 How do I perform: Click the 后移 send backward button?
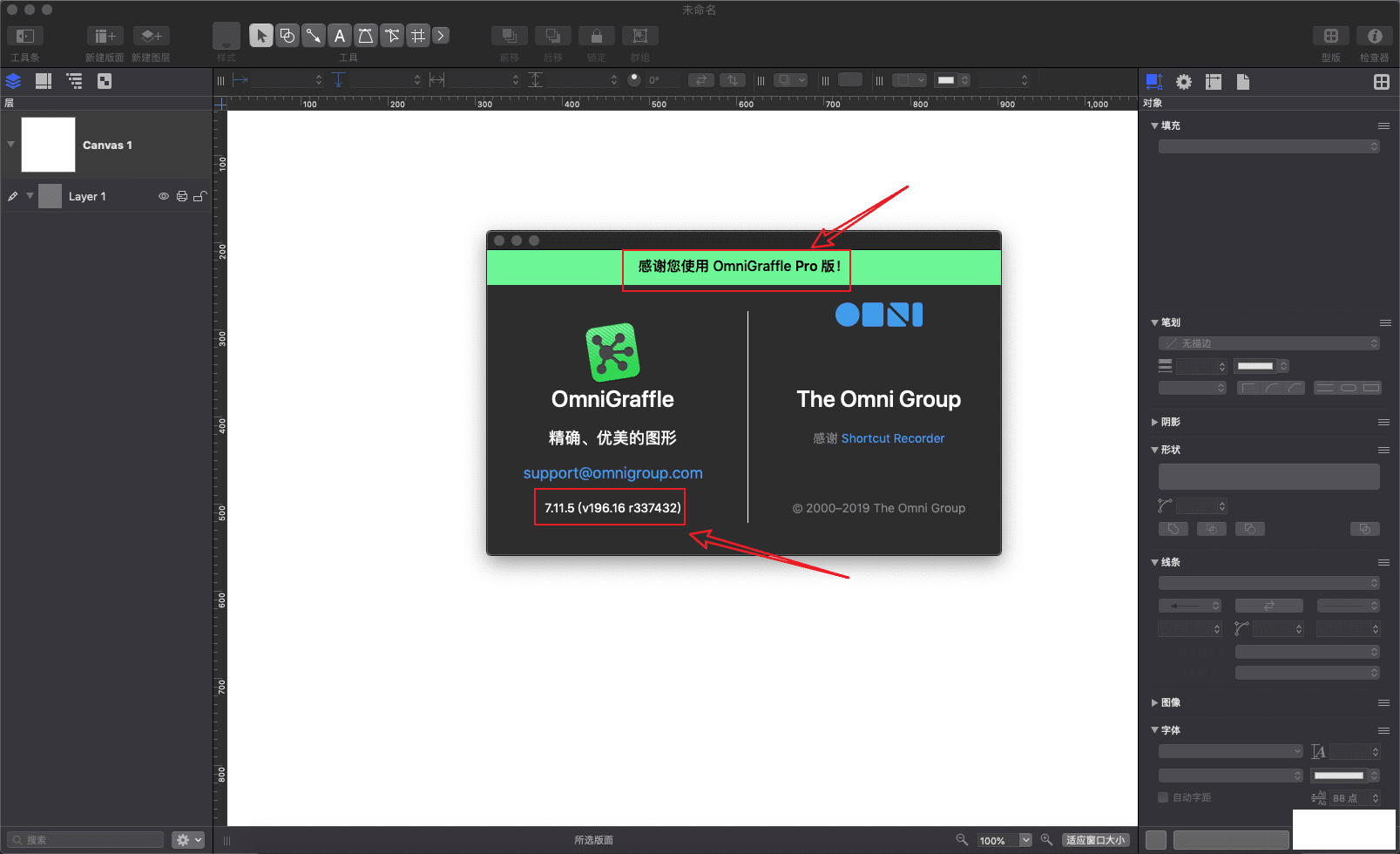click(553, 36)
